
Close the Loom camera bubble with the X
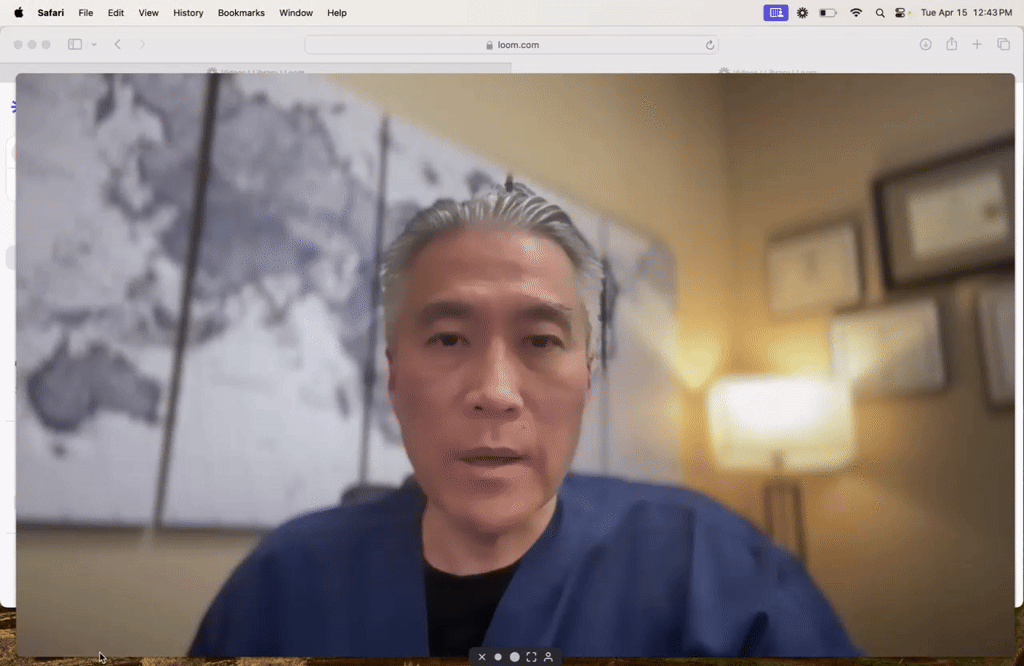[x=482, y=657]
